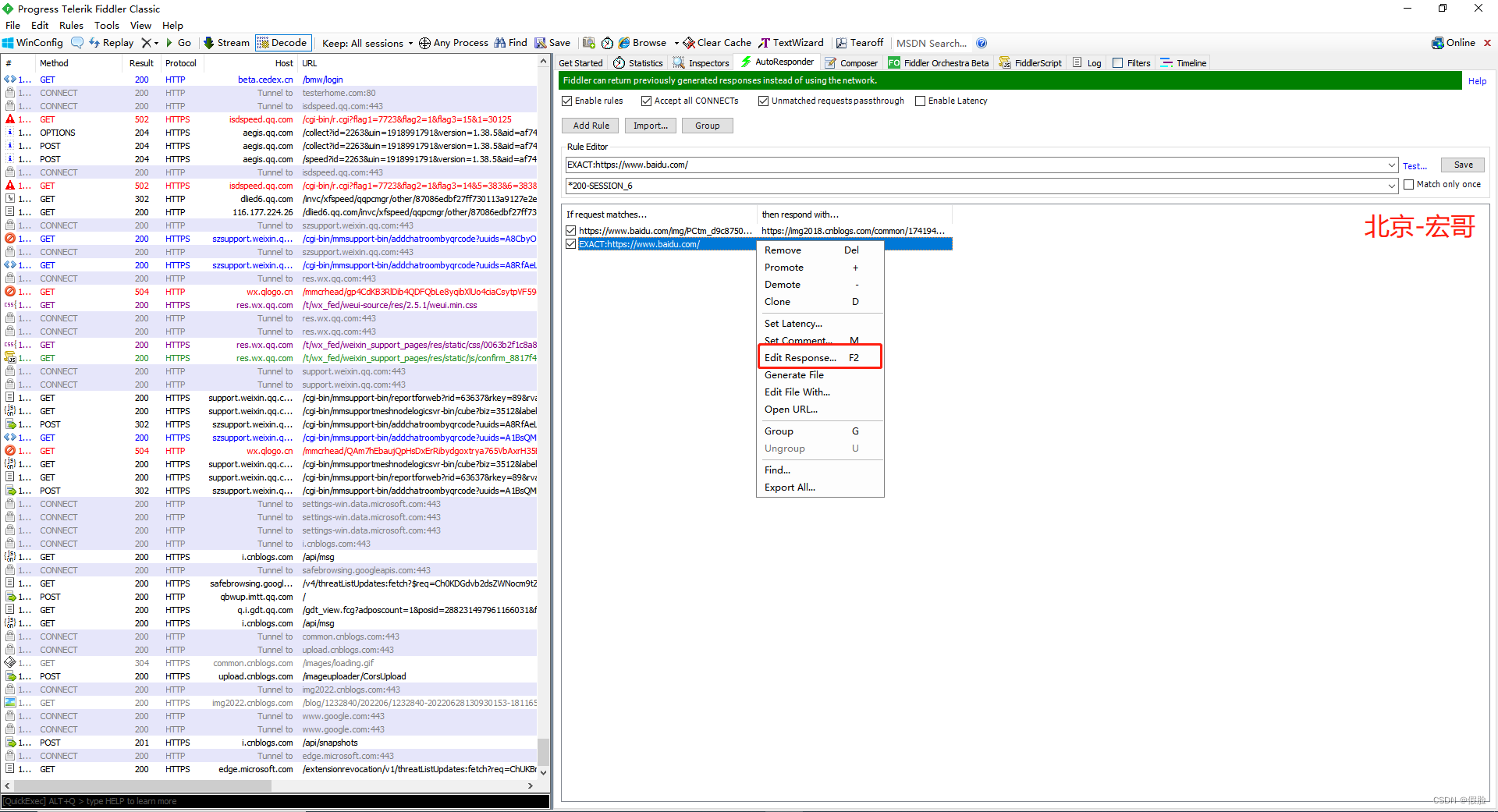Enable the Enable Latency checkbox
1498x812 pixels.
click(921, 101)
